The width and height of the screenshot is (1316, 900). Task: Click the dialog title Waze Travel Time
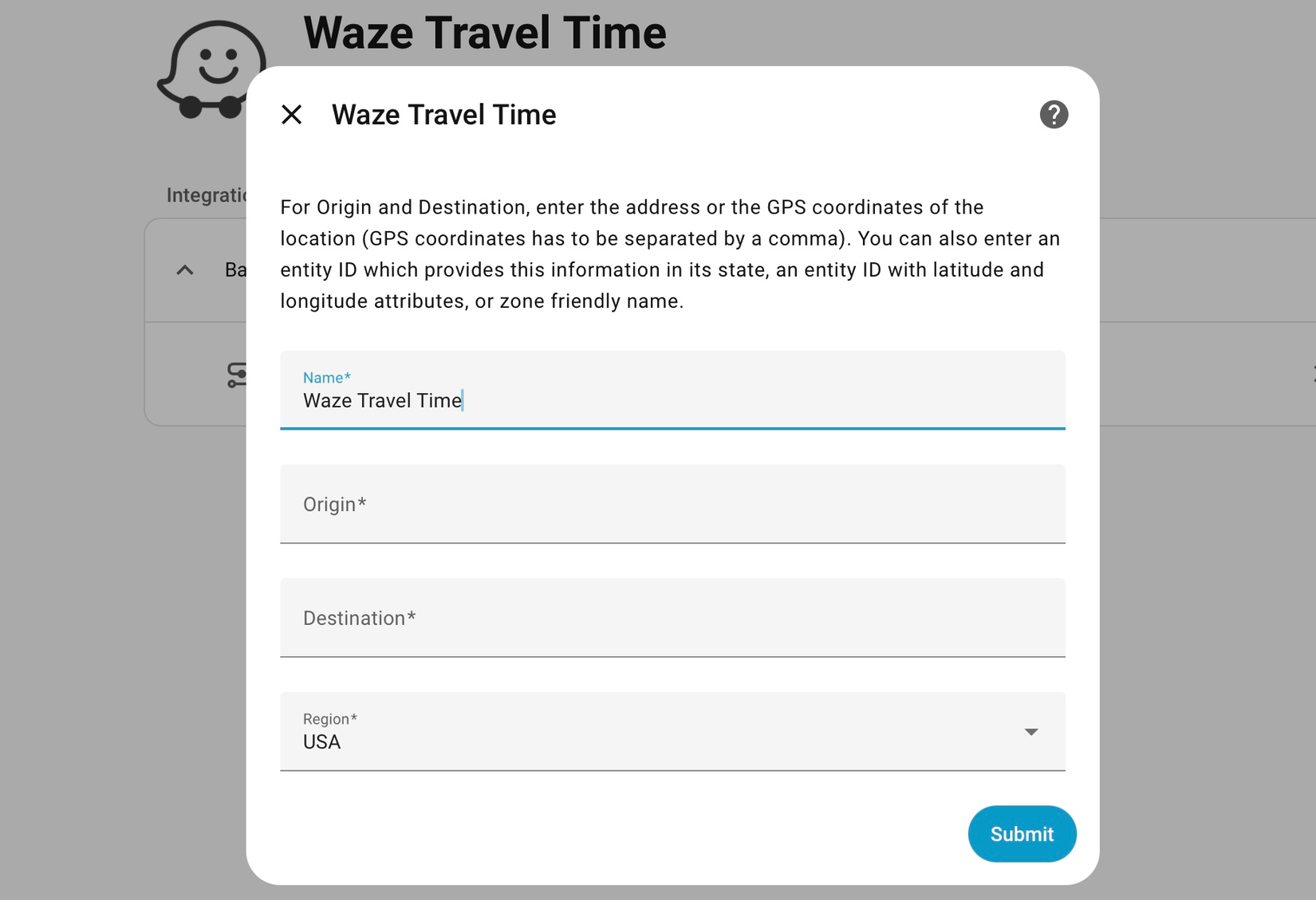(x=443, y=115)
